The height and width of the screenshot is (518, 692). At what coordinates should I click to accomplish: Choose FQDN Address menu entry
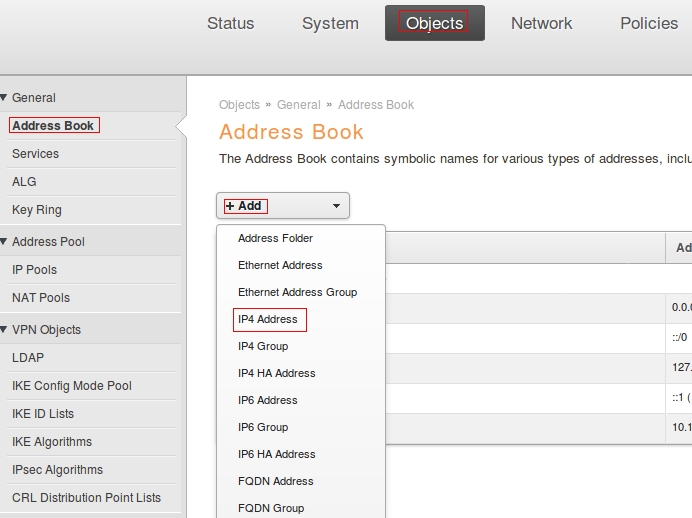click(275, 481)
